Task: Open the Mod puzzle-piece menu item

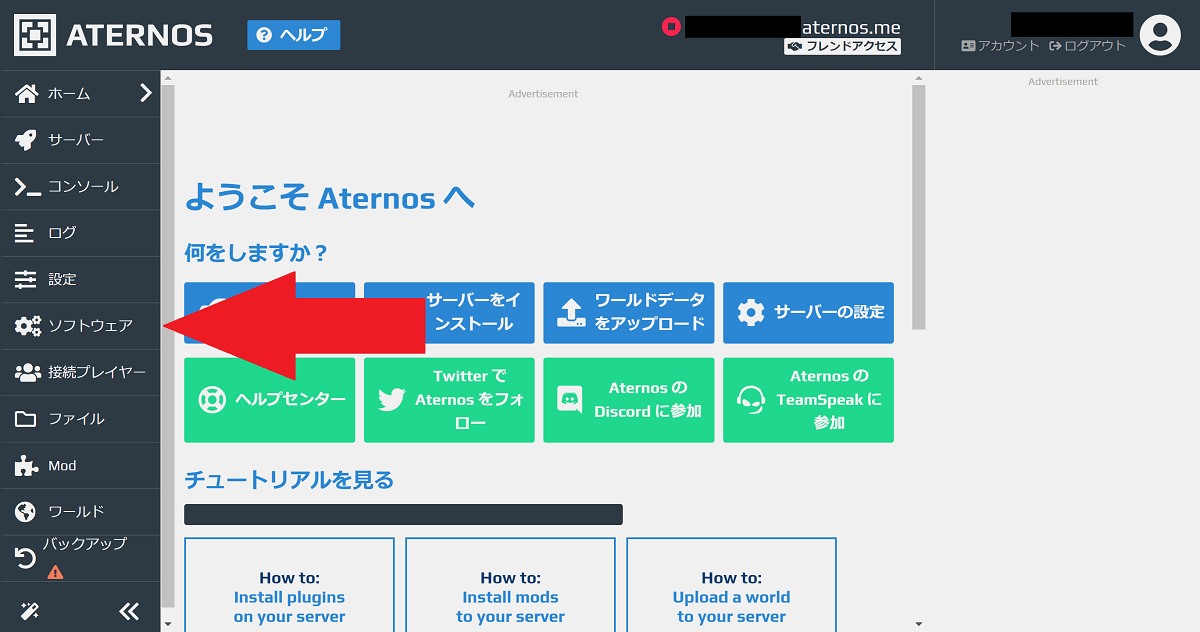Action: 80,466
